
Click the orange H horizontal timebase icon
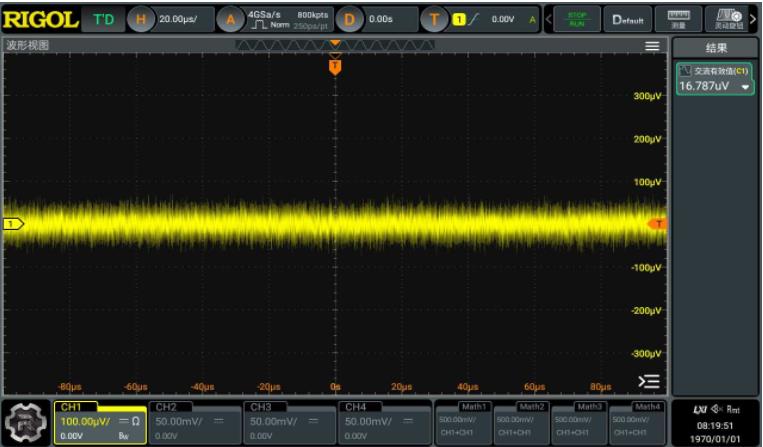140,19
